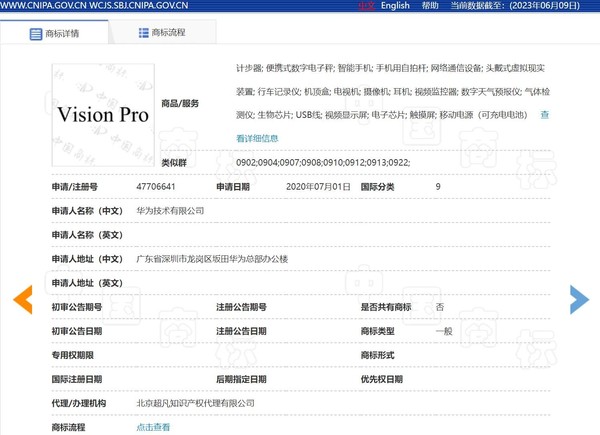The height and width of the screenshot is (435, 600).
Task: Click the 申请人名称（英文） label
Action: point(87,235)
